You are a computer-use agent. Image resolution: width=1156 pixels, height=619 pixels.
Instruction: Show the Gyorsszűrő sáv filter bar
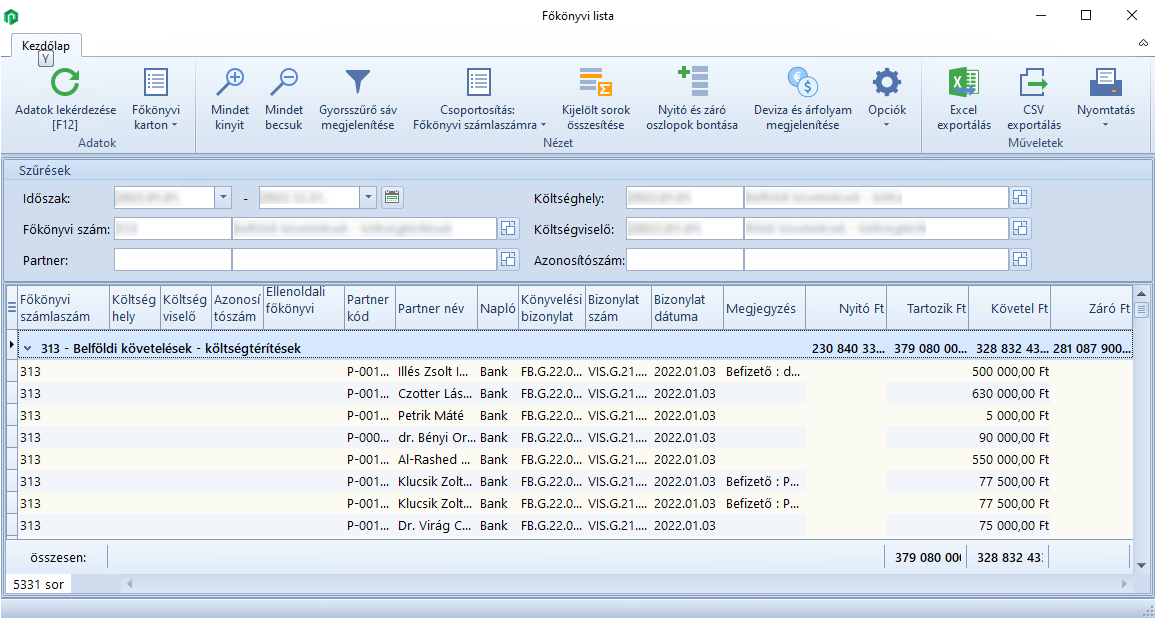(x=357, y=83)
